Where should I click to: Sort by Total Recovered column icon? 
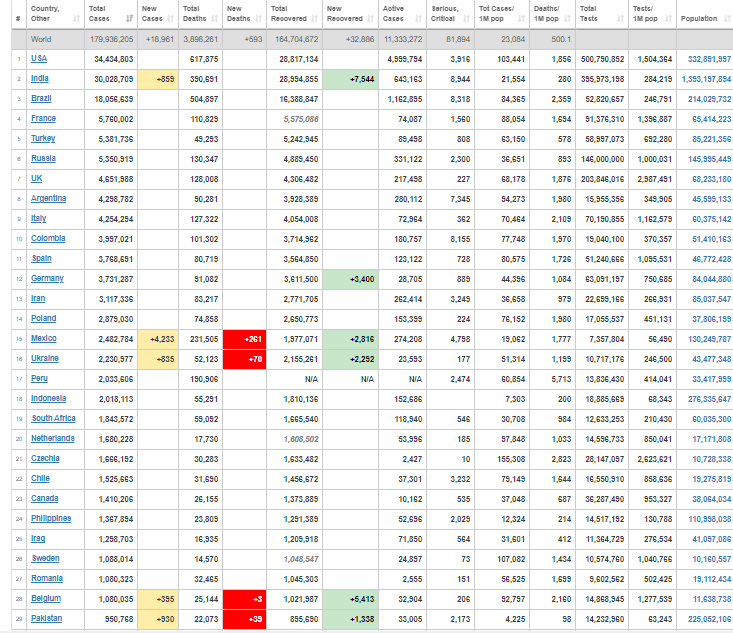tap(315, 19)
